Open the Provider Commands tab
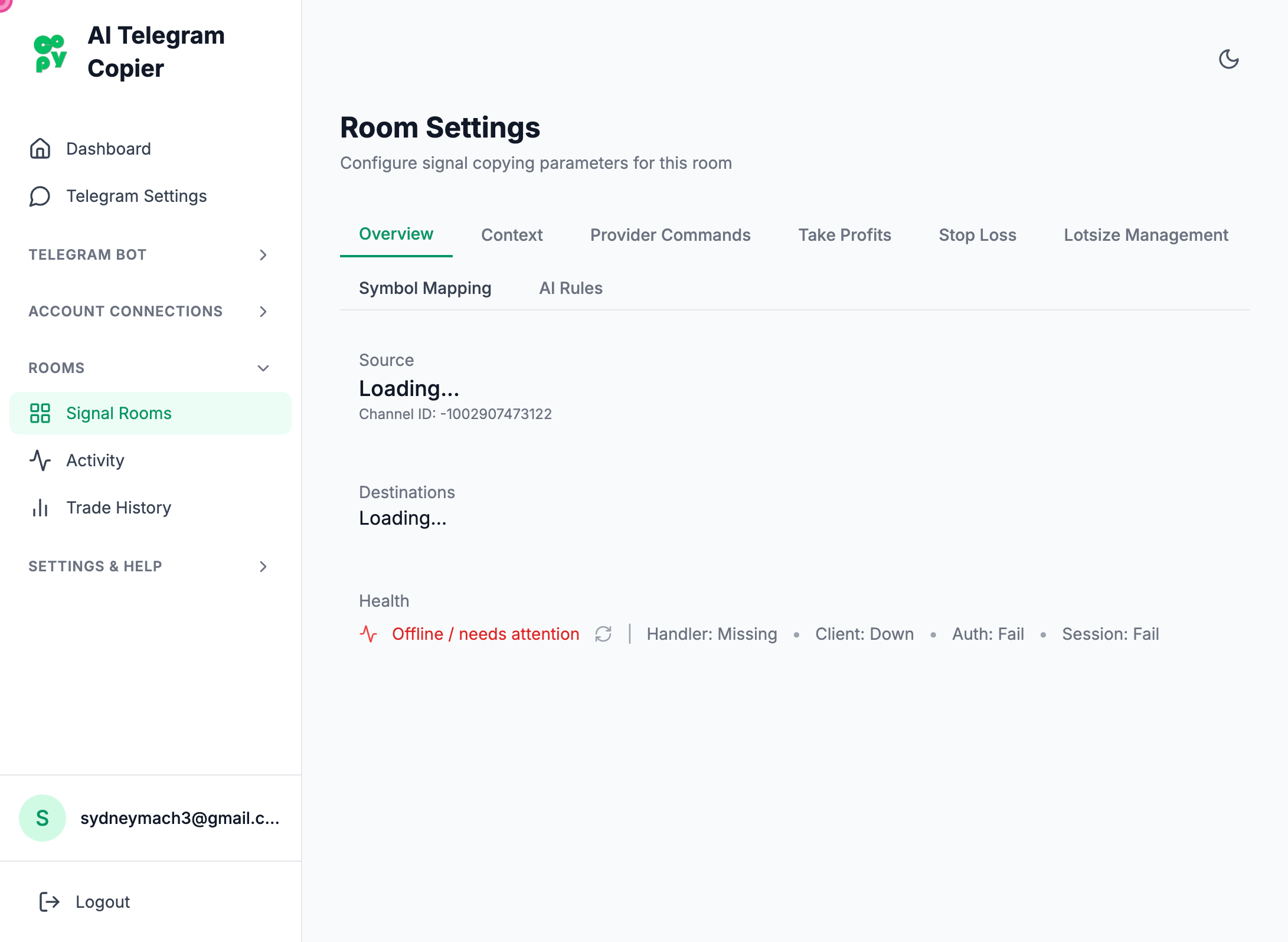Image resolution: width=1288 pixels, height=942 pixels. 670,235
